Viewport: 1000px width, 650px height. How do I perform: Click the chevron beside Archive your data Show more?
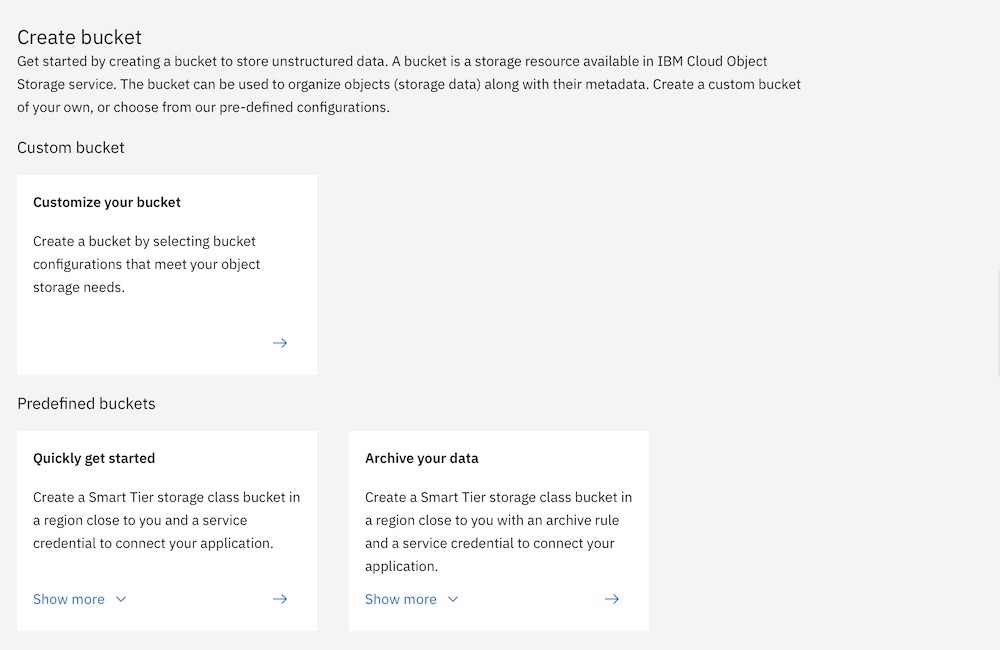coord(452,599)
